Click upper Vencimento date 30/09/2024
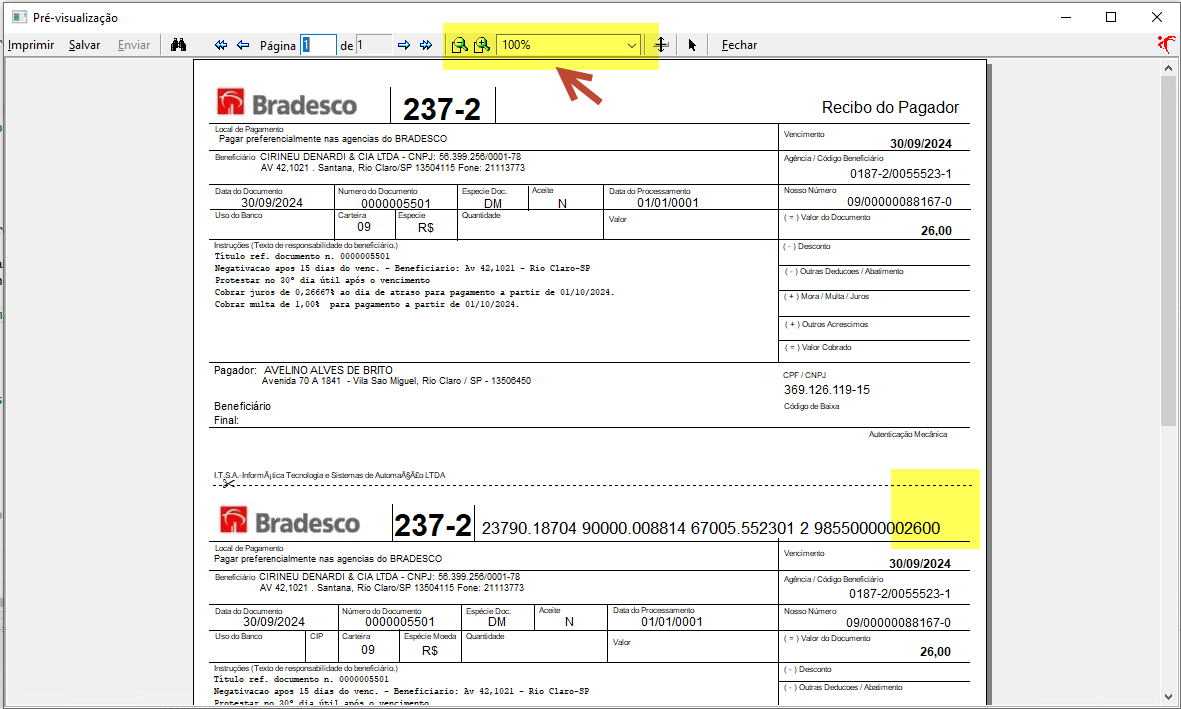Viewport: 1181px width, 709px height. click(920, 144)
